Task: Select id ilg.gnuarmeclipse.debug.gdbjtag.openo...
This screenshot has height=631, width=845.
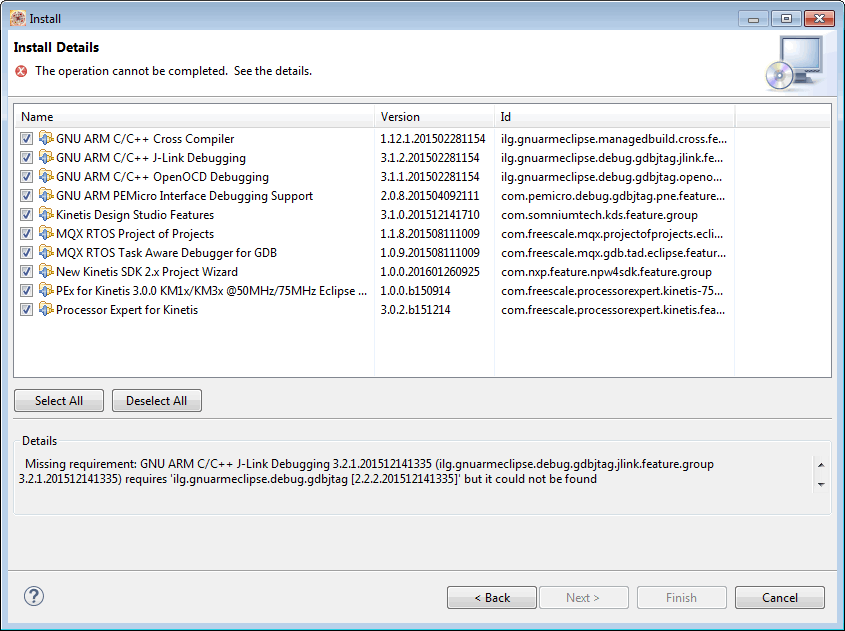Action: click(611, 176)
